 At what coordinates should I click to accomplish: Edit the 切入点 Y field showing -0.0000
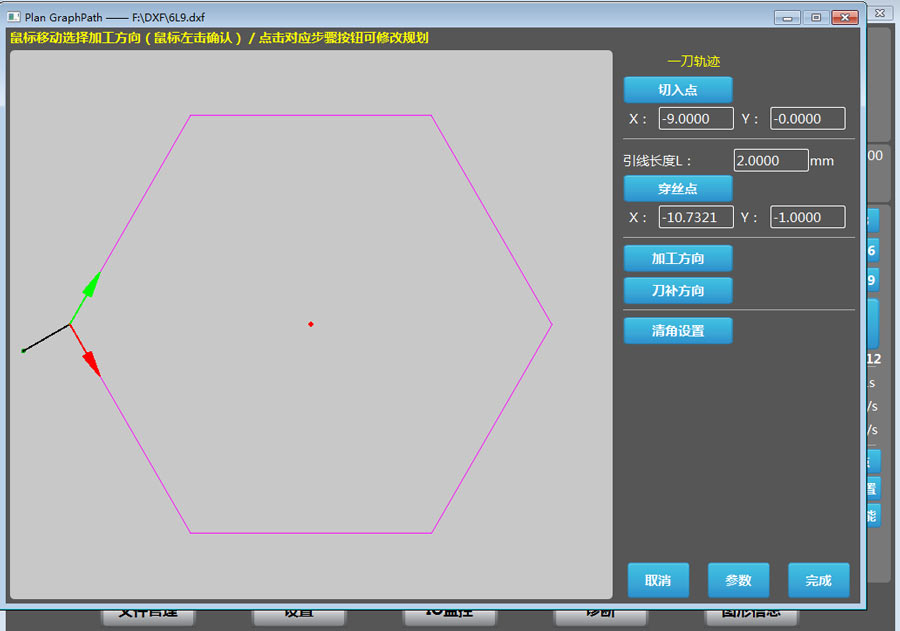point(807,119)
